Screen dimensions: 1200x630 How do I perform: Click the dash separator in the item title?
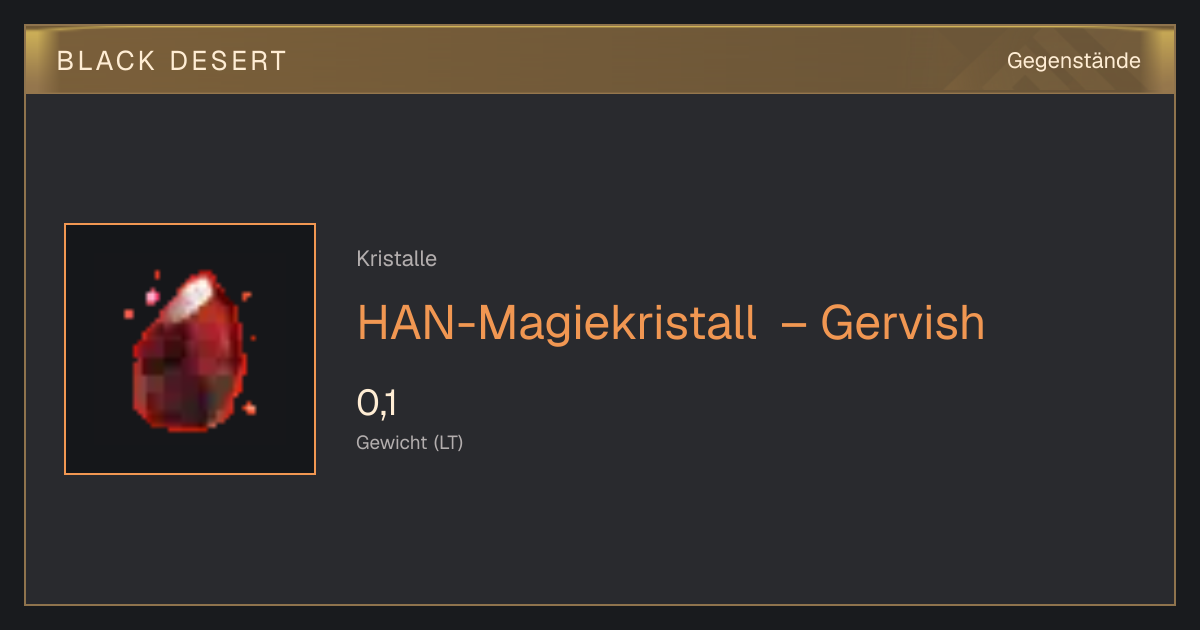click(x=792, y=324)
